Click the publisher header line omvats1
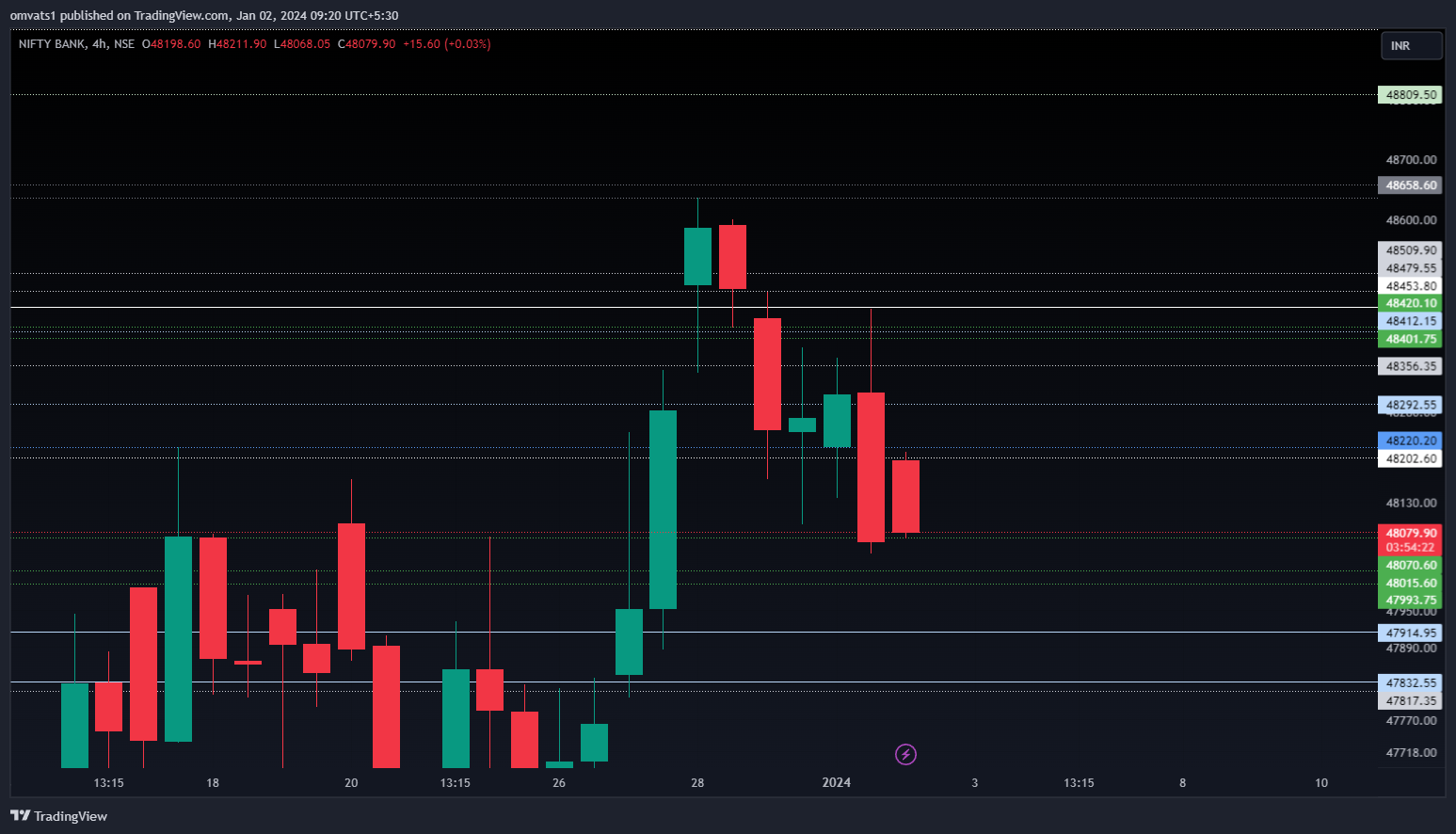The height and width of the screenshot is (834, 1456). point(203,16)
